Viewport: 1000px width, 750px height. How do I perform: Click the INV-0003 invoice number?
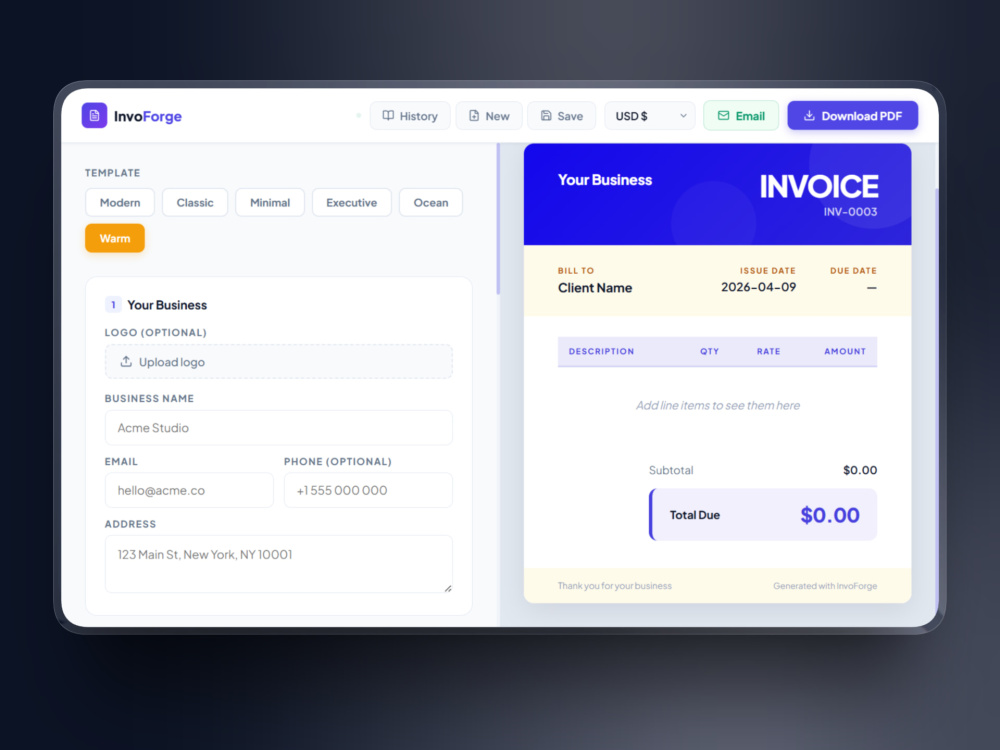(850, 212)
